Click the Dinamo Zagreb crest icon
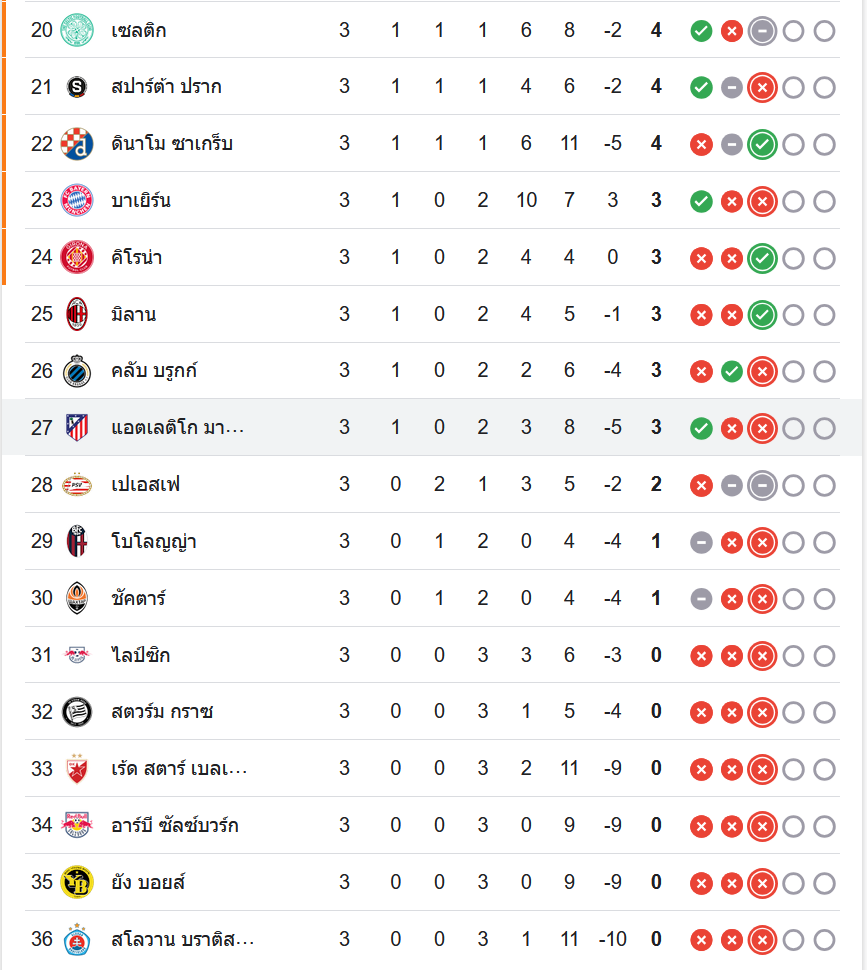The width and height of the screenshot is (867, 970). pyautogui.click(x=76, y=144)
